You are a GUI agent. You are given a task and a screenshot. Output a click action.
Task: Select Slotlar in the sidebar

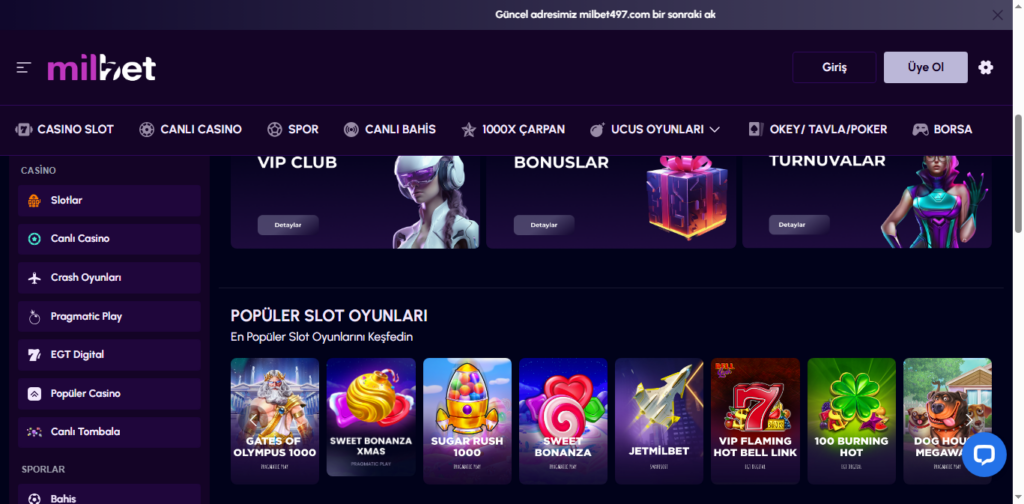[x=109, y=200]
